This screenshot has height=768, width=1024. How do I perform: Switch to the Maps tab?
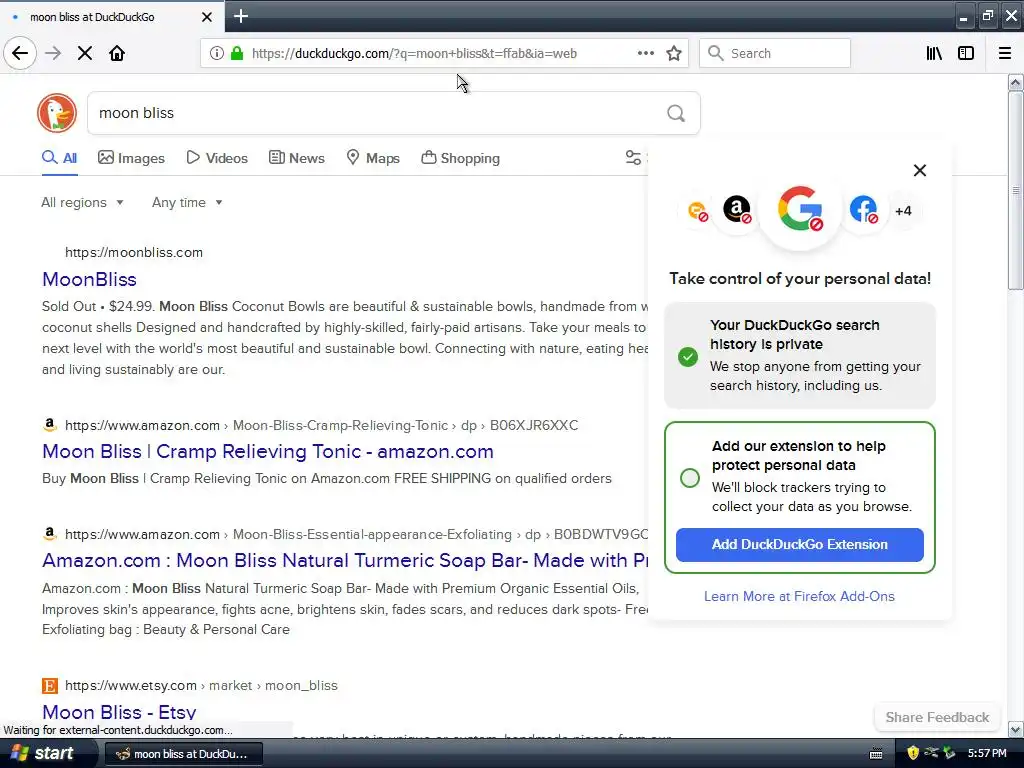pos(373,158)
